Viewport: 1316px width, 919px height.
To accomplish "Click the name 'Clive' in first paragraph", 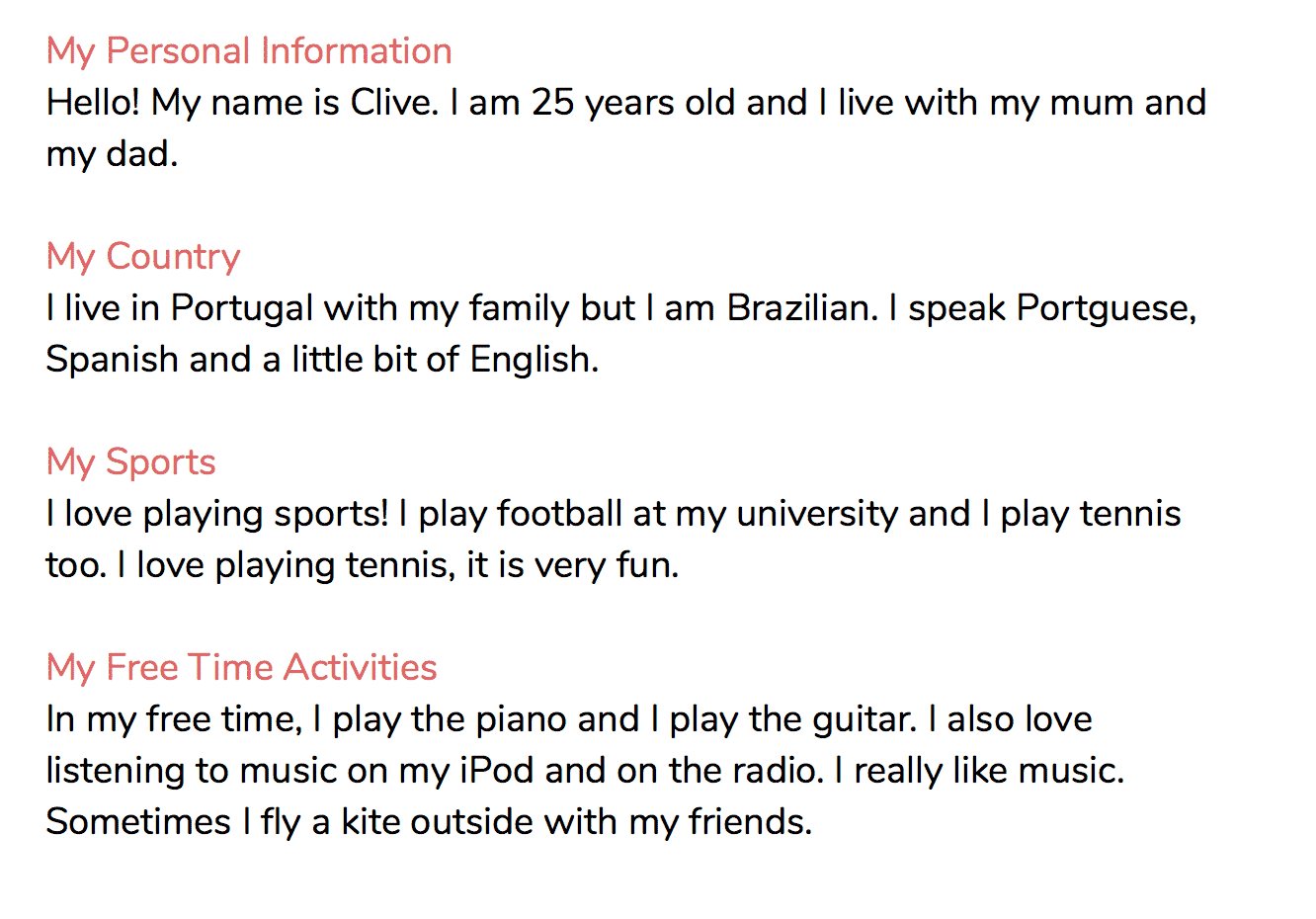I will coord(393,103).
